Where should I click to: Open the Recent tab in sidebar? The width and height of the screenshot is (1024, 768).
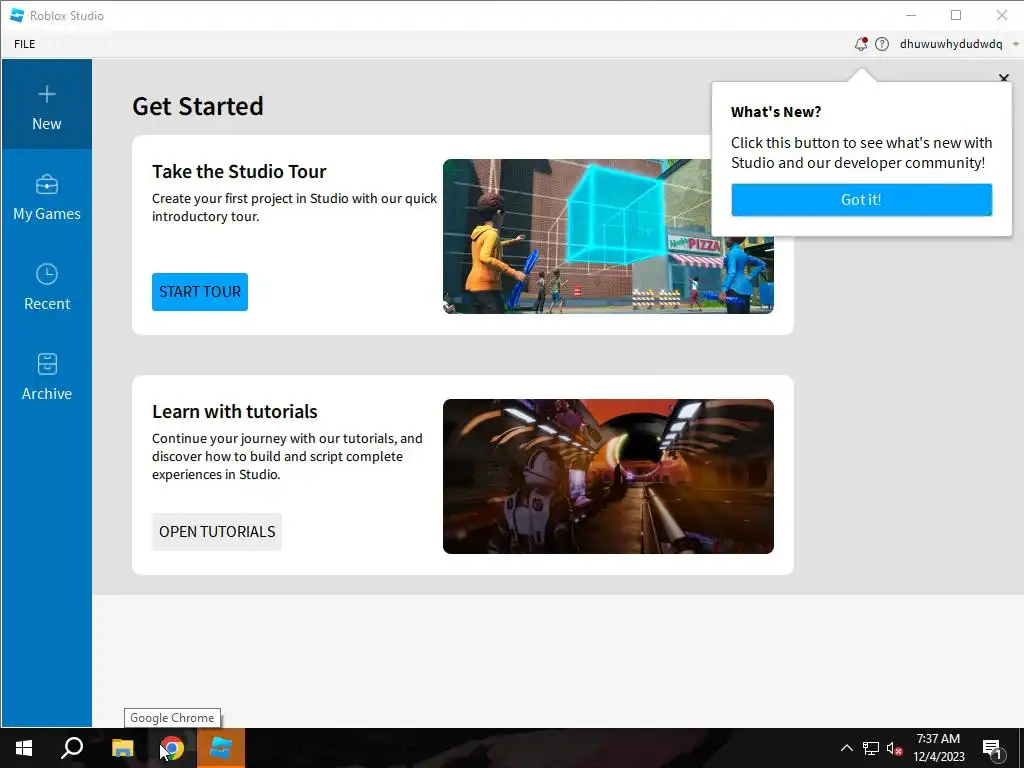[x=46, y=285]
